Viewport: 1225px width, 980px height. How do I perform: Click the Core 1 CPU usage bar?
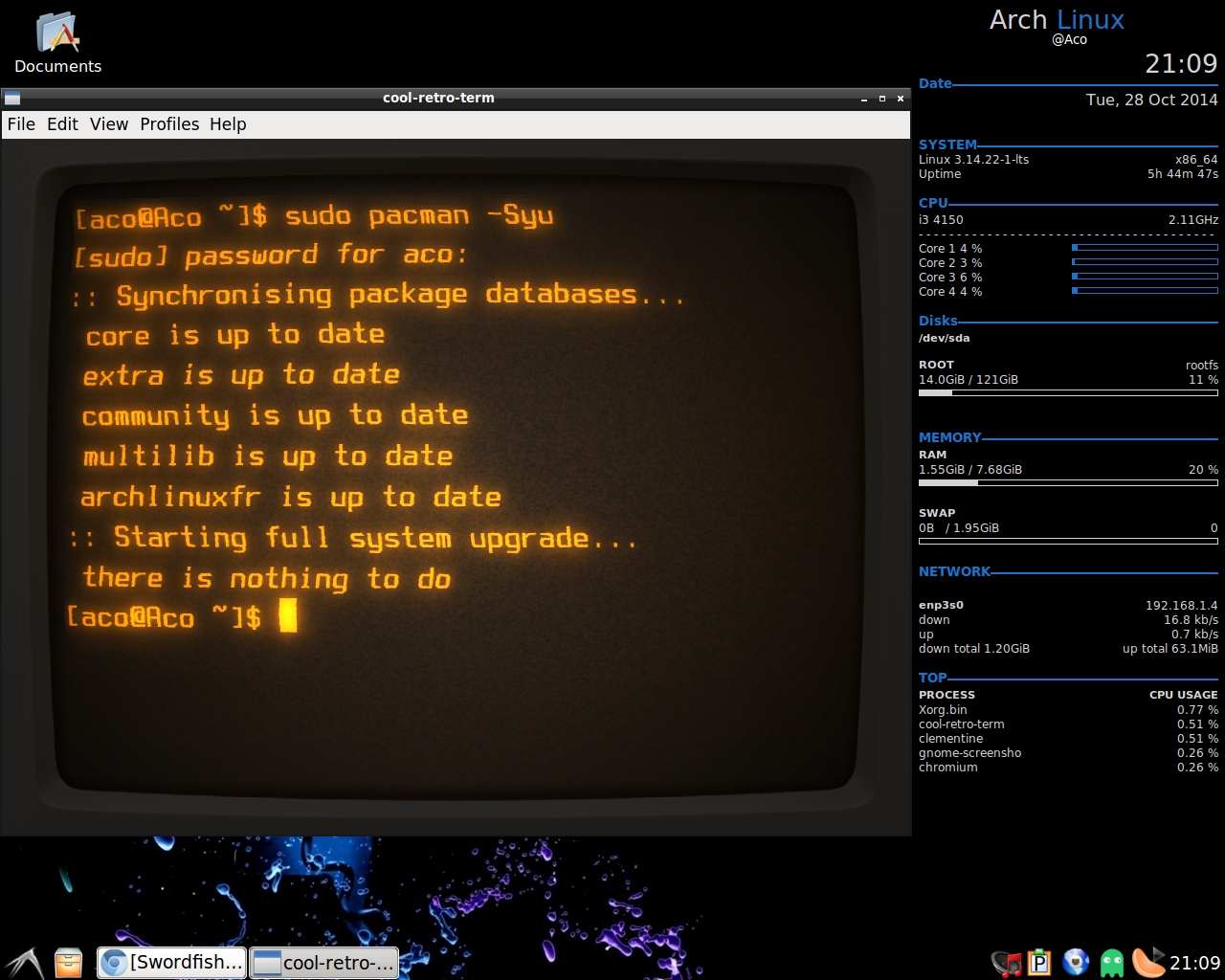coord(1145,248)
